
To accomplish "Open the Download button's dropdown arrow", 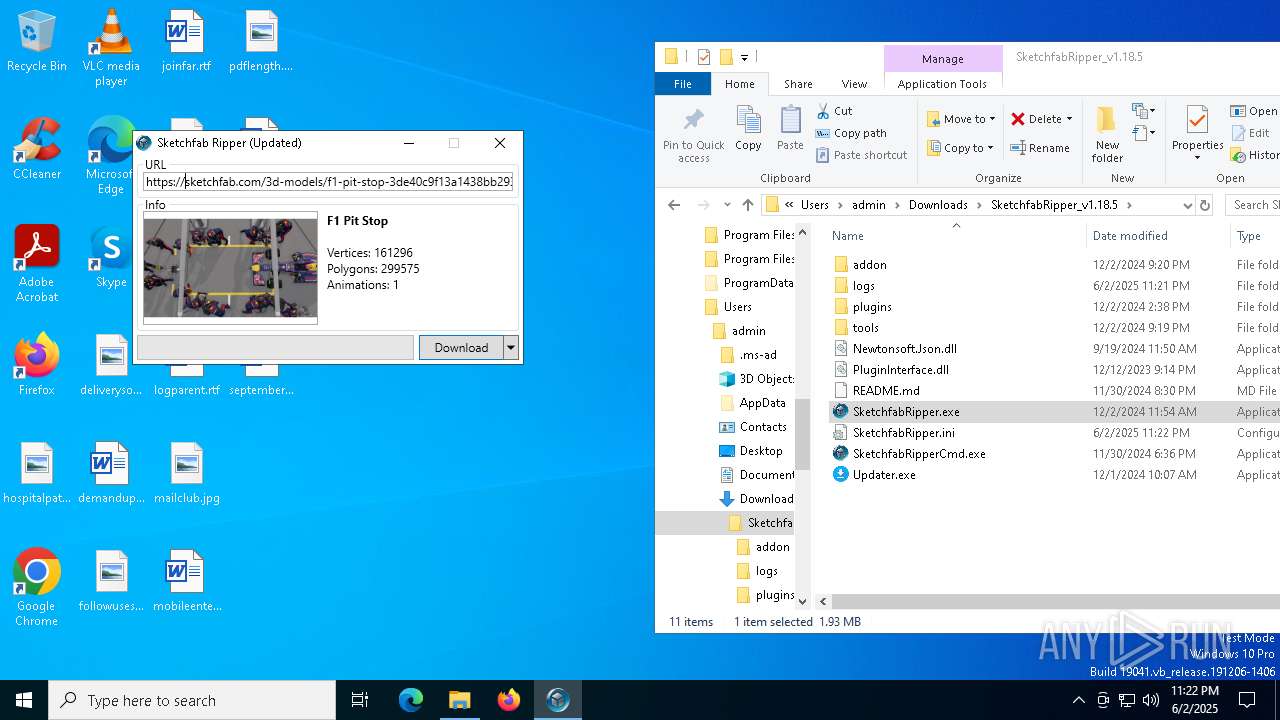I will 511,347.
